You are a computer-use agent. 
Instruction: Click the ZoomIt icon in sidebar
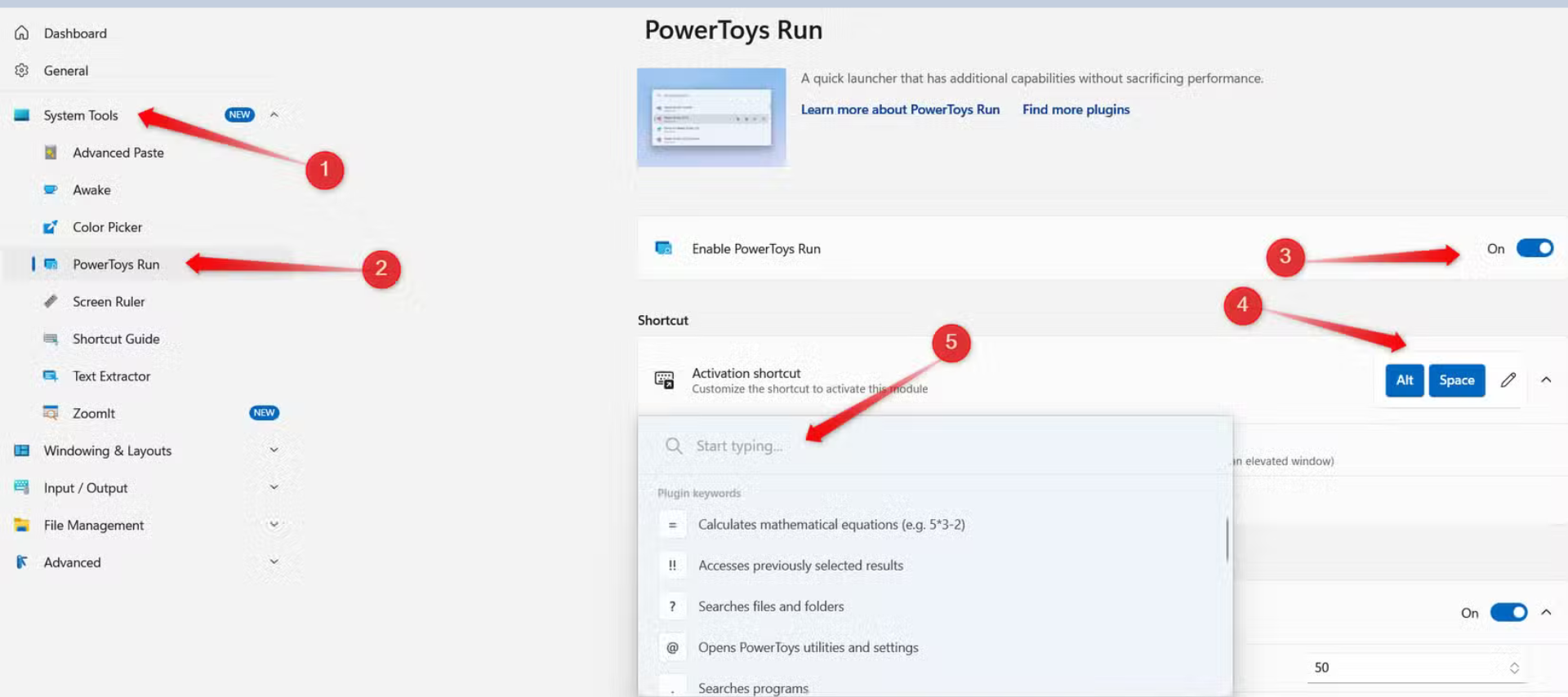[x=51, y=413]
